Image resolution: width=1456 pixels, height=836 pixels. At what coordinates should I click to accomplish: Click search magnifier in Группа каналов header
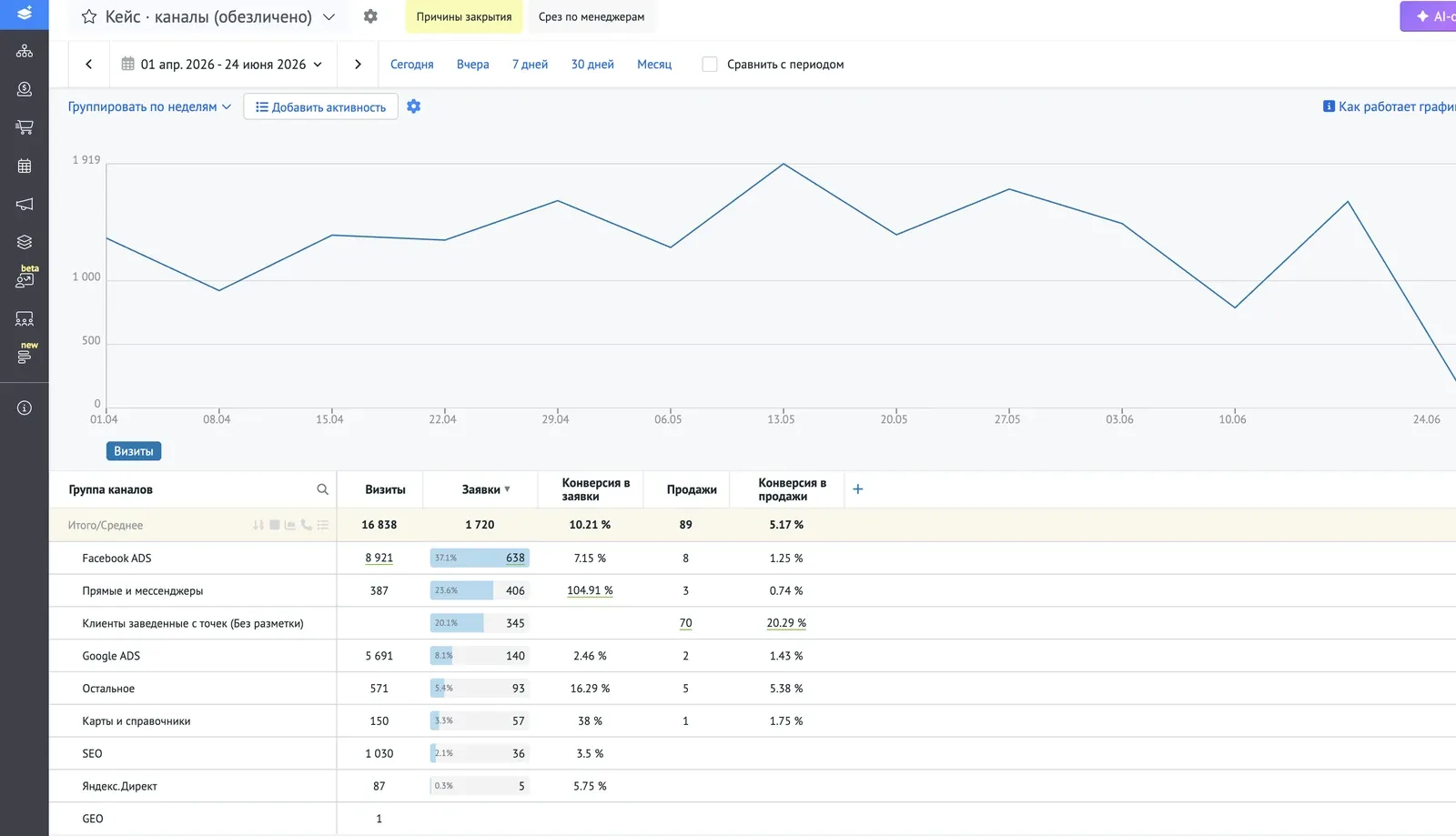pyautogui.click(x=322, y=489)
